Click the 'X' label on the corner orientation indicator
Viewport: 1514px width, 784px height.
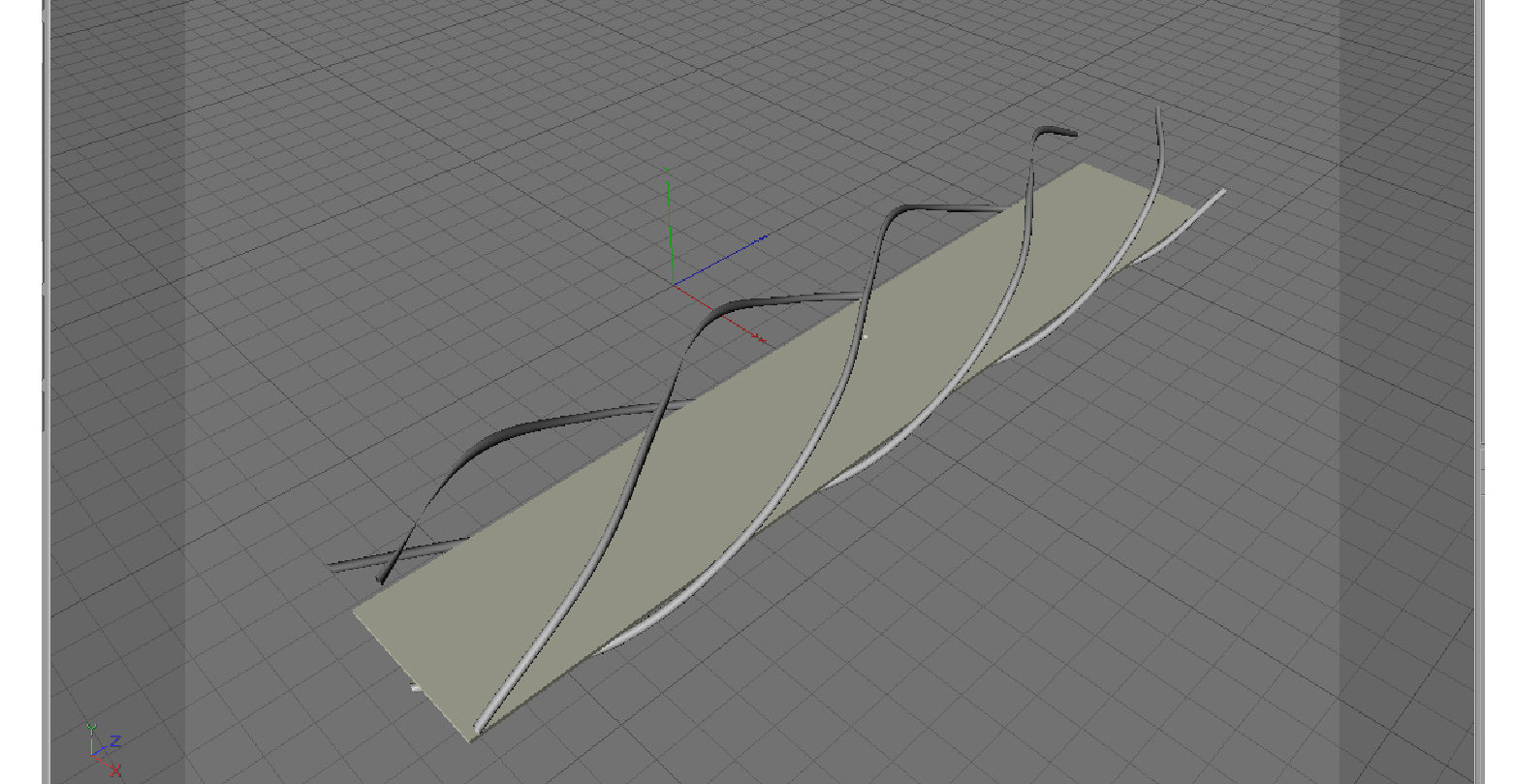(116, 771)
